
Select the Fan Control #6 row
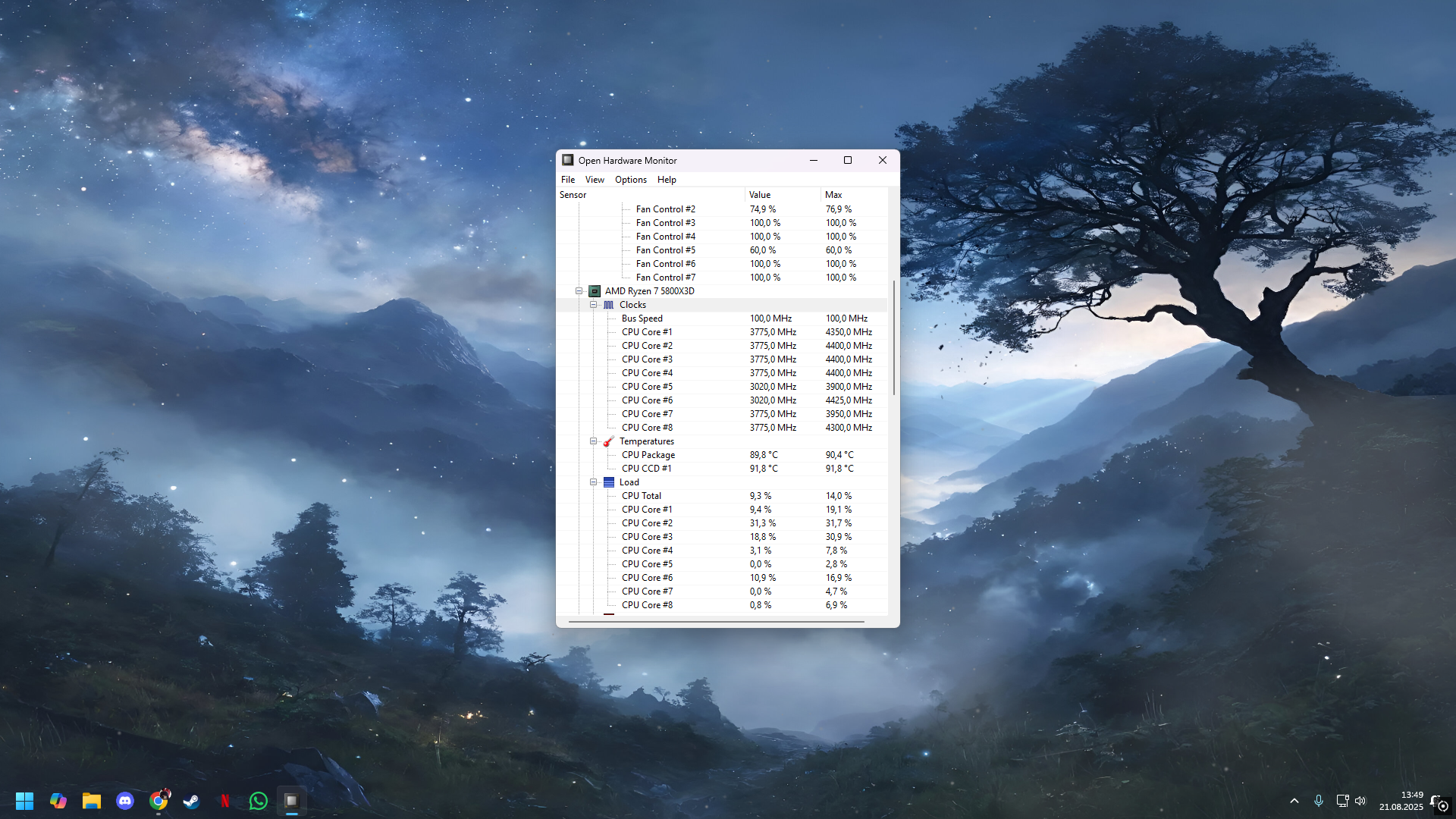tap(722, 264)
